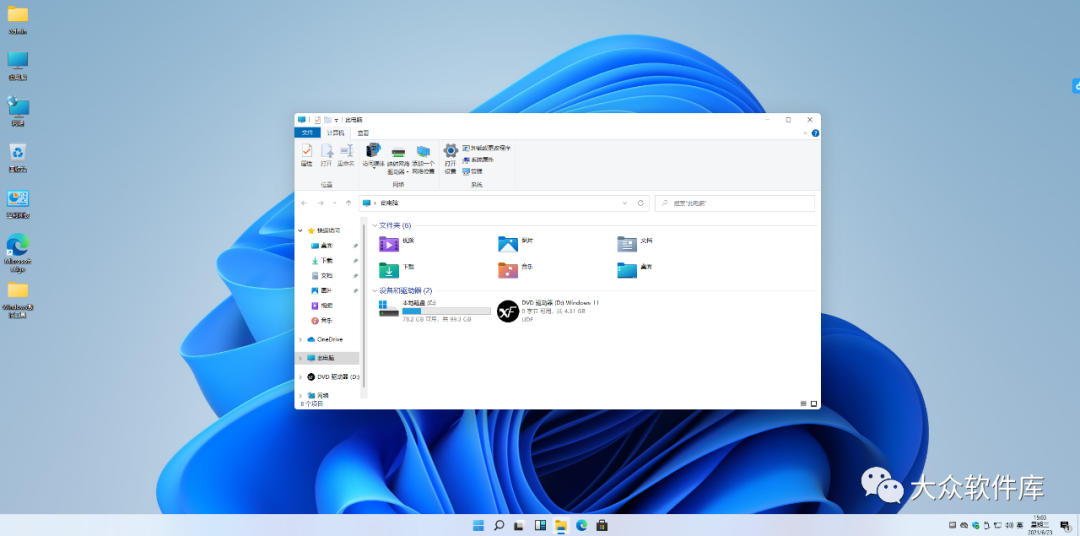Click the Map network drive ribbon icon
The image size is (1080, 536).
click(398, 158)
